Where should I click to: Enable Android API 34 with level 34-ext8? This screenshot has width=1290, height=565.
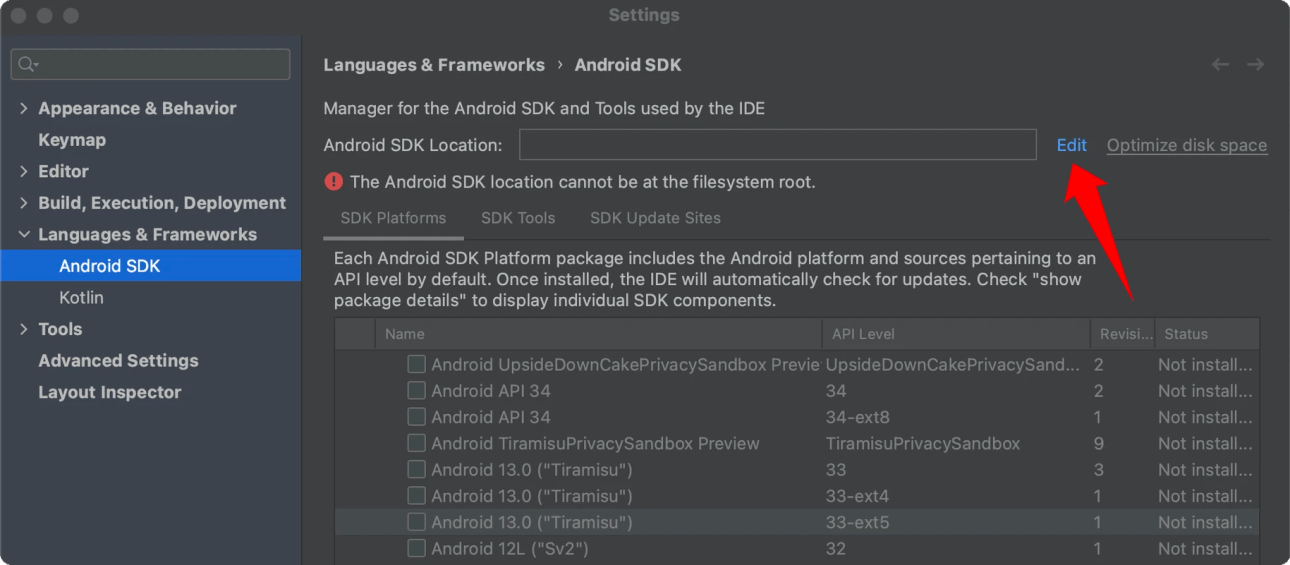click(417, 417)
